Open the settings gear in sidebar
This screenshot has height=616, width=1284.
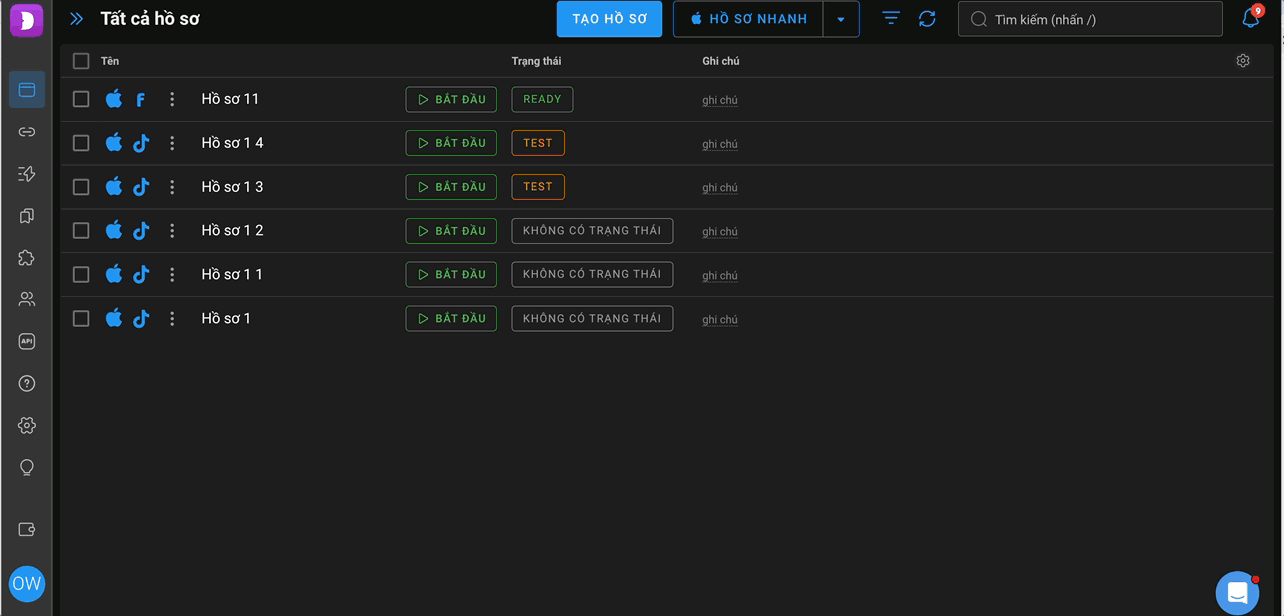[27, 425]
